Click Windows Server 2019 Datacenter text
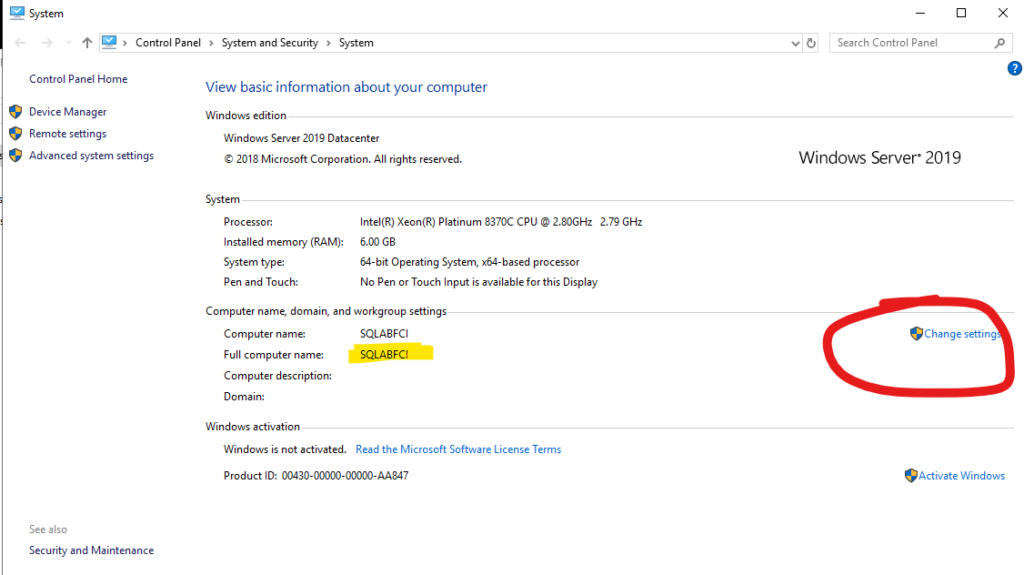1024x575 pixels. tap(301, 139)
